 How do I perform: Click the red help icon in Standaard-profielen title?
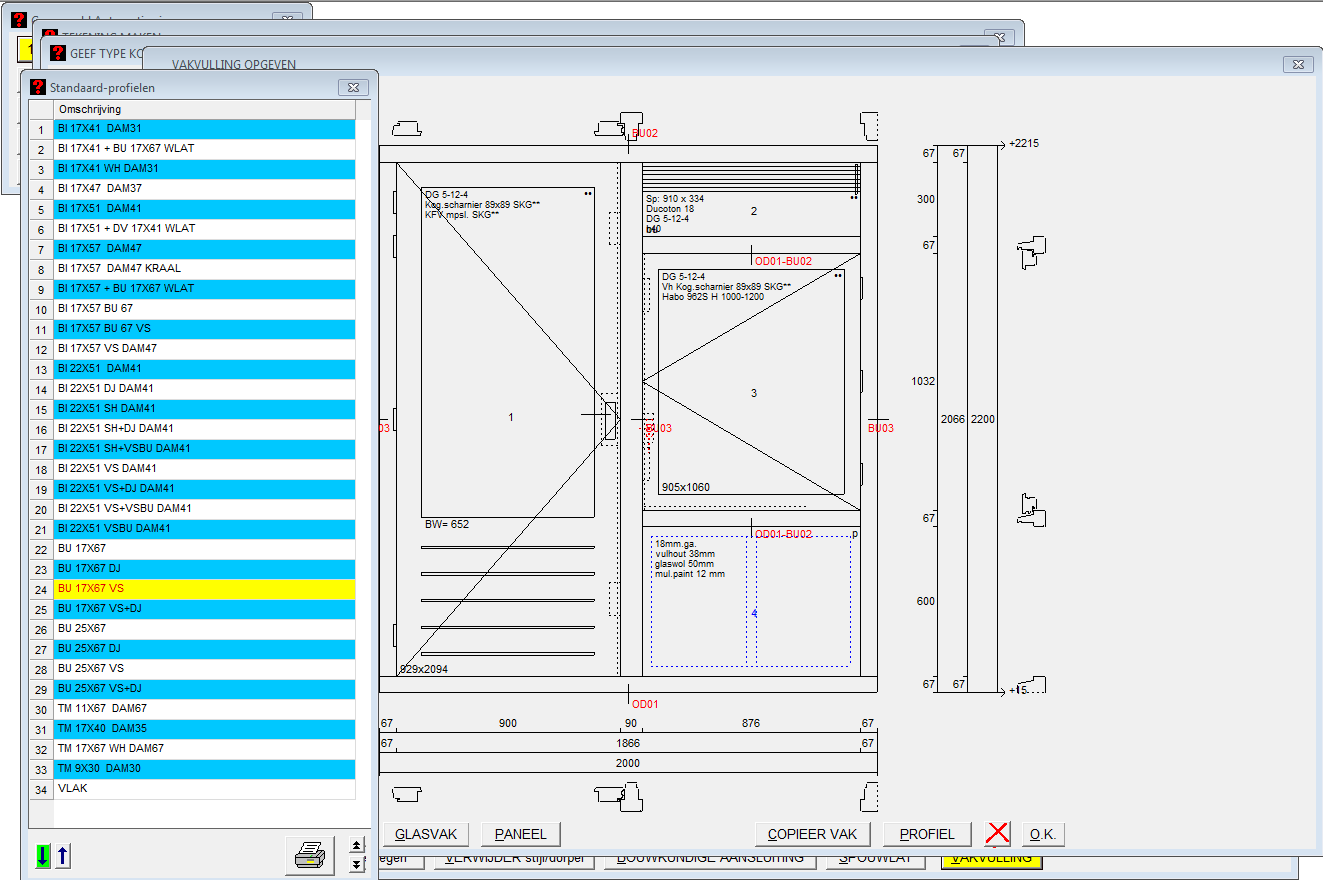[x=38, y=87]
